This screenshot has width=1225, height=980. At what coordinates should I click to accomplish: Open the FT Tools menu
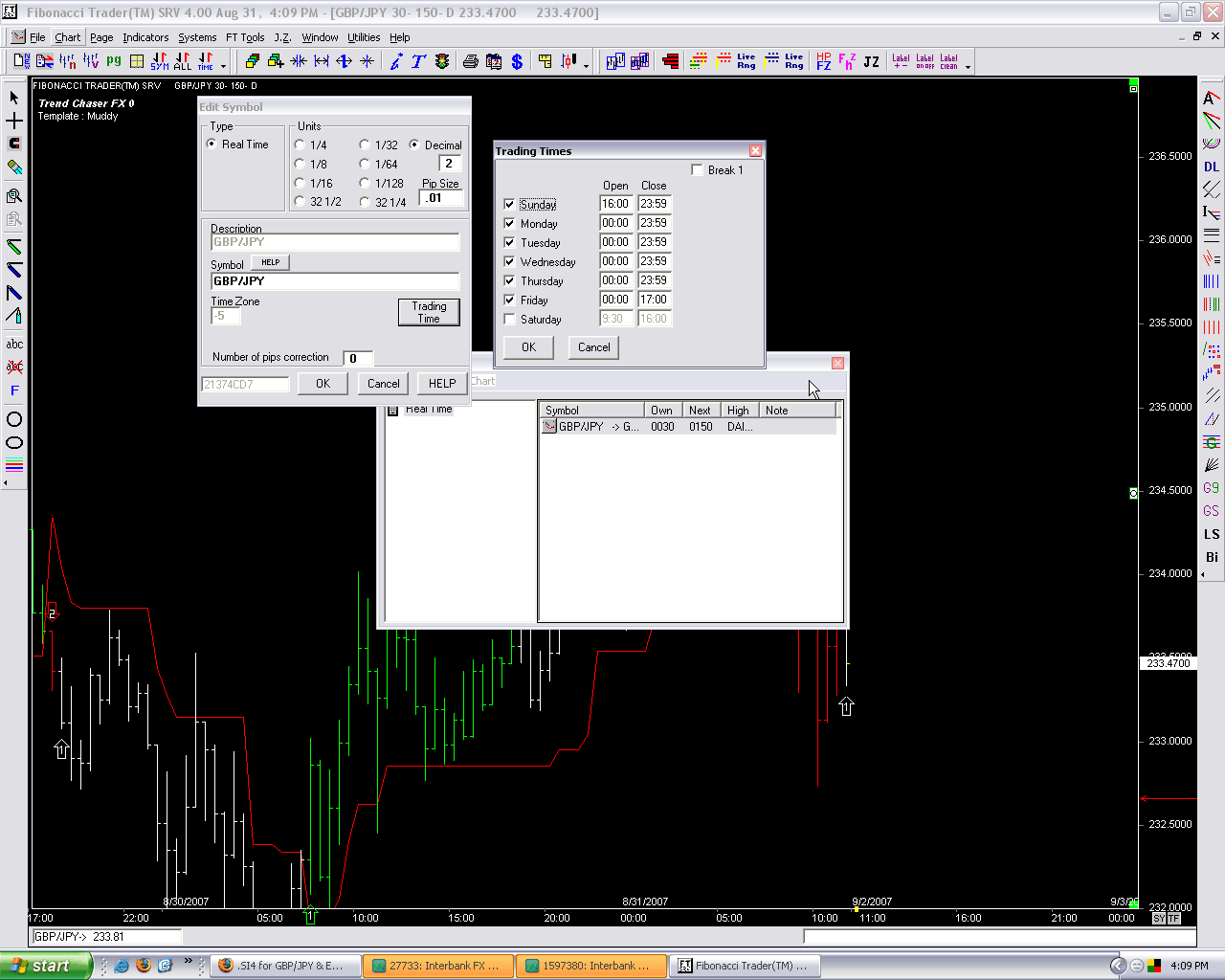tap(245, 37)
